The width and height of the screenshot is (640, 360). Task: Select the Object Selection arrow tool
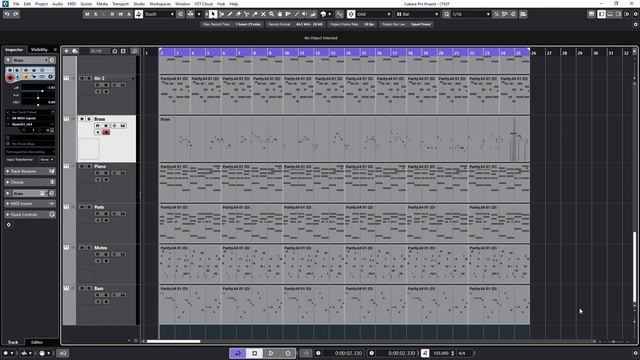click(213, 14)
